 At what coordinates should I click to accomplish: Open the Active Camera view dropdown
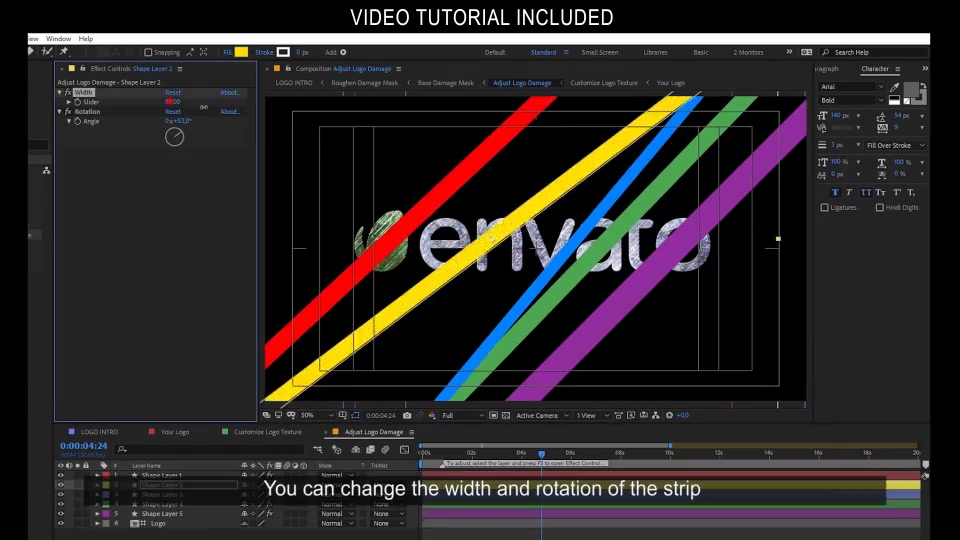[542, 415]
